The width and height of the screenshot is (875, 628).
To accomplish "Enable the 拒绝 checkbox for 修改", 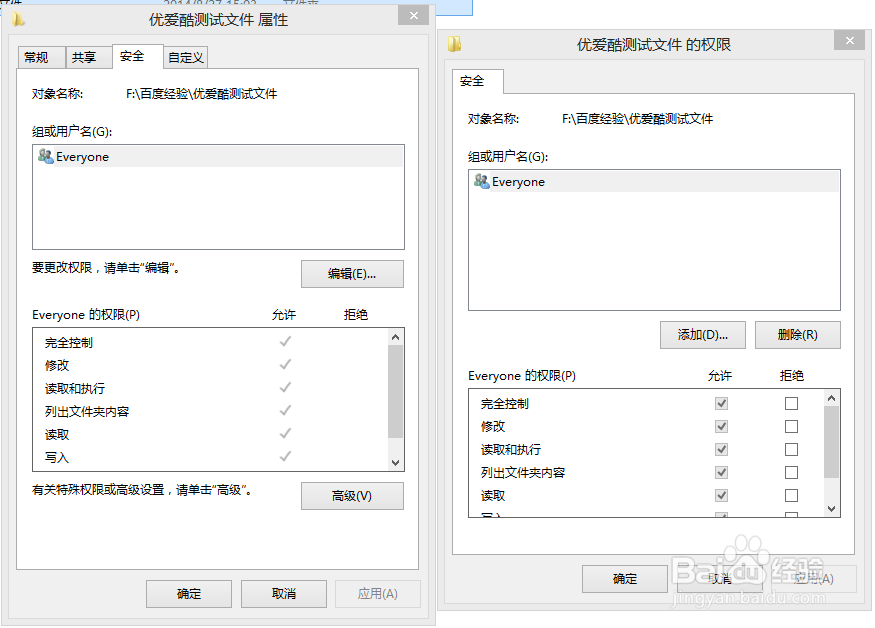I will tap(792, 426).
